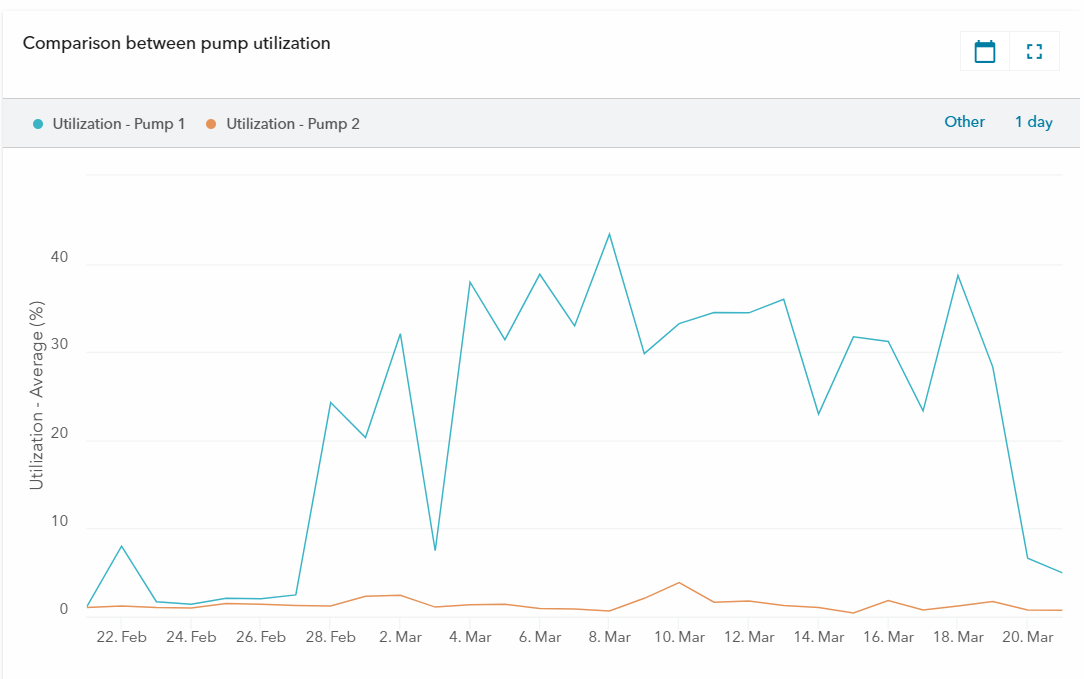Click the teal Pump 1 legend dot
Image resolution: width=1084 pixels, height=679 pixels.
tap(38, 124)
